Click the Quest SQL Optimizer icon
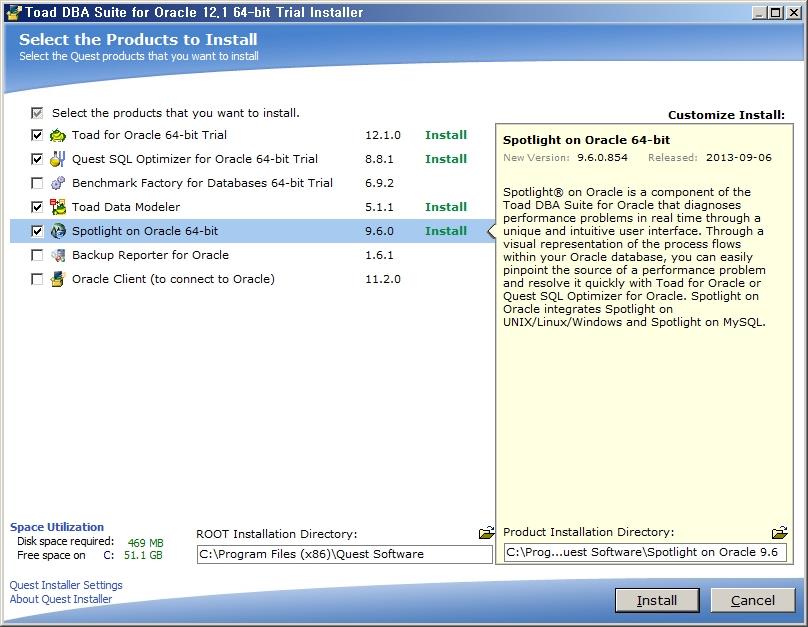The width and height of the screenshot is (808, 627). pos(58,159)
